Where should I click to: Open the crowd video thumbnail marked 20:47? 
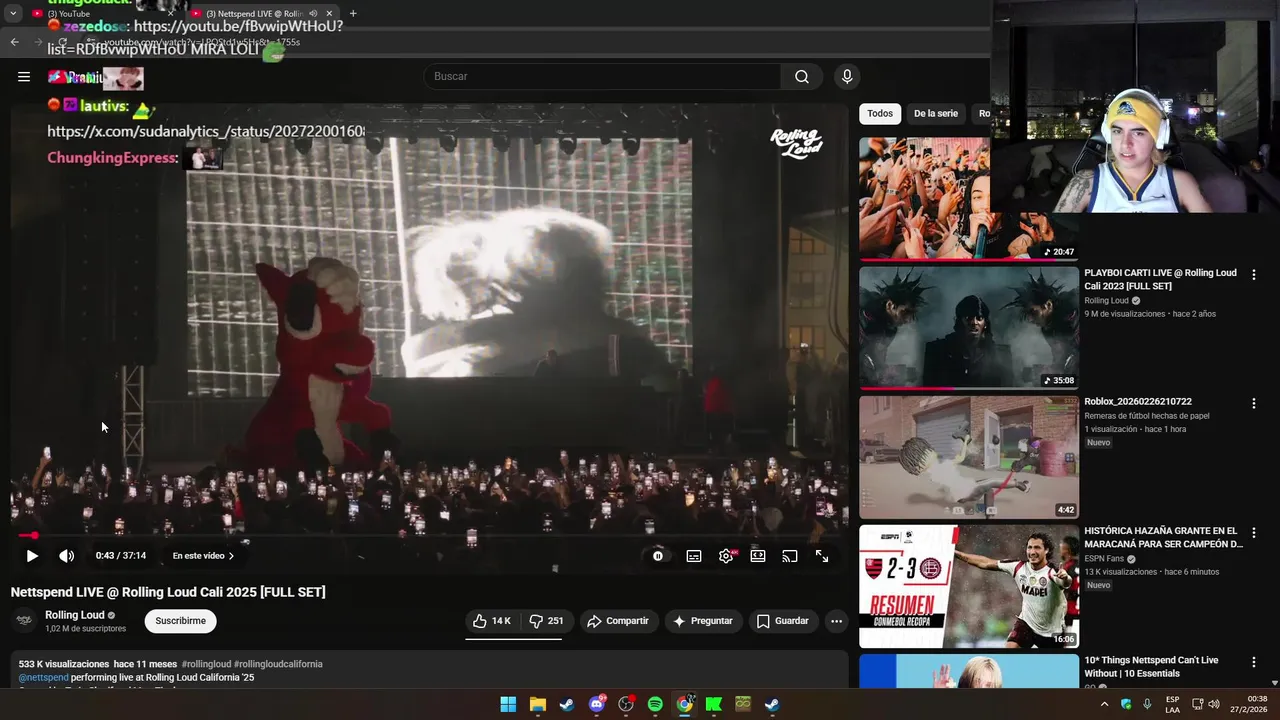[x=924, y=198]
